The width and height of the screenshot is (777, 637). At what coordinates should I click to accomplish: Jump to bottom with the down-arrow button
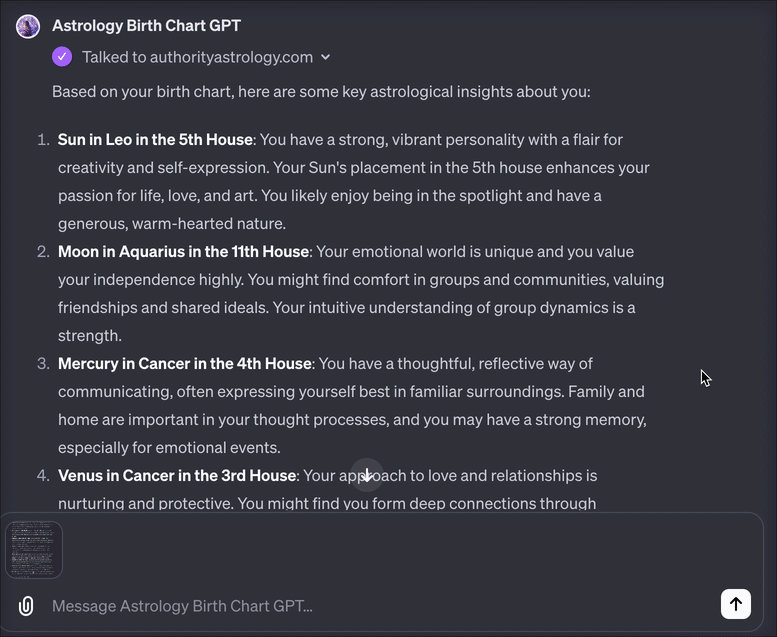pyautogui.click(x=367, y=475)
